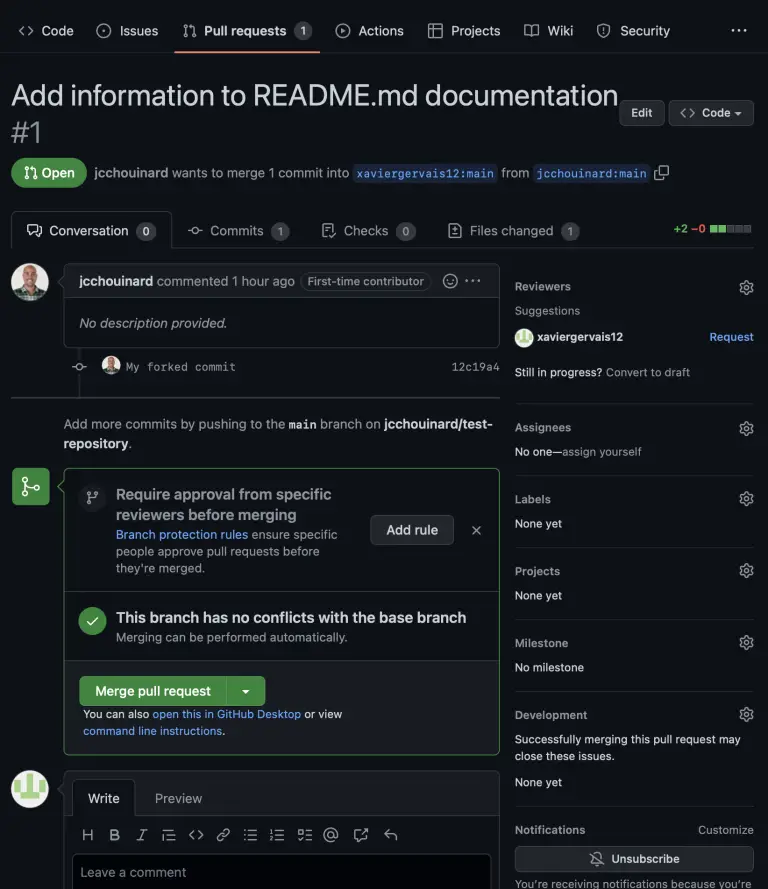Apply bold formatting in comment toolbar
The width and height of the screenshot is (768, 889).
[114, 835]
